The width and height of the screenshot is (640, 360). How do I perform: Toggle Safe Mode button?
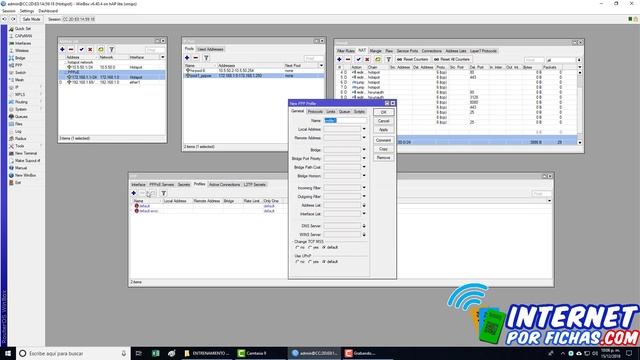pos(31,19)
